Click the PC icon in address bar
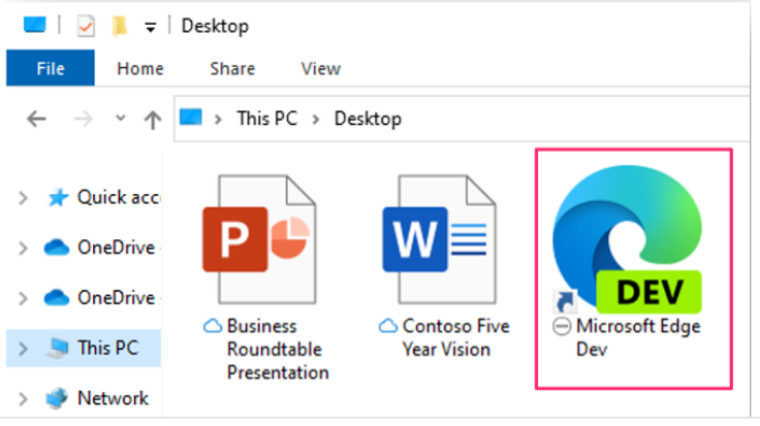Viewport: 760px width, 426px height. [190, 117]
